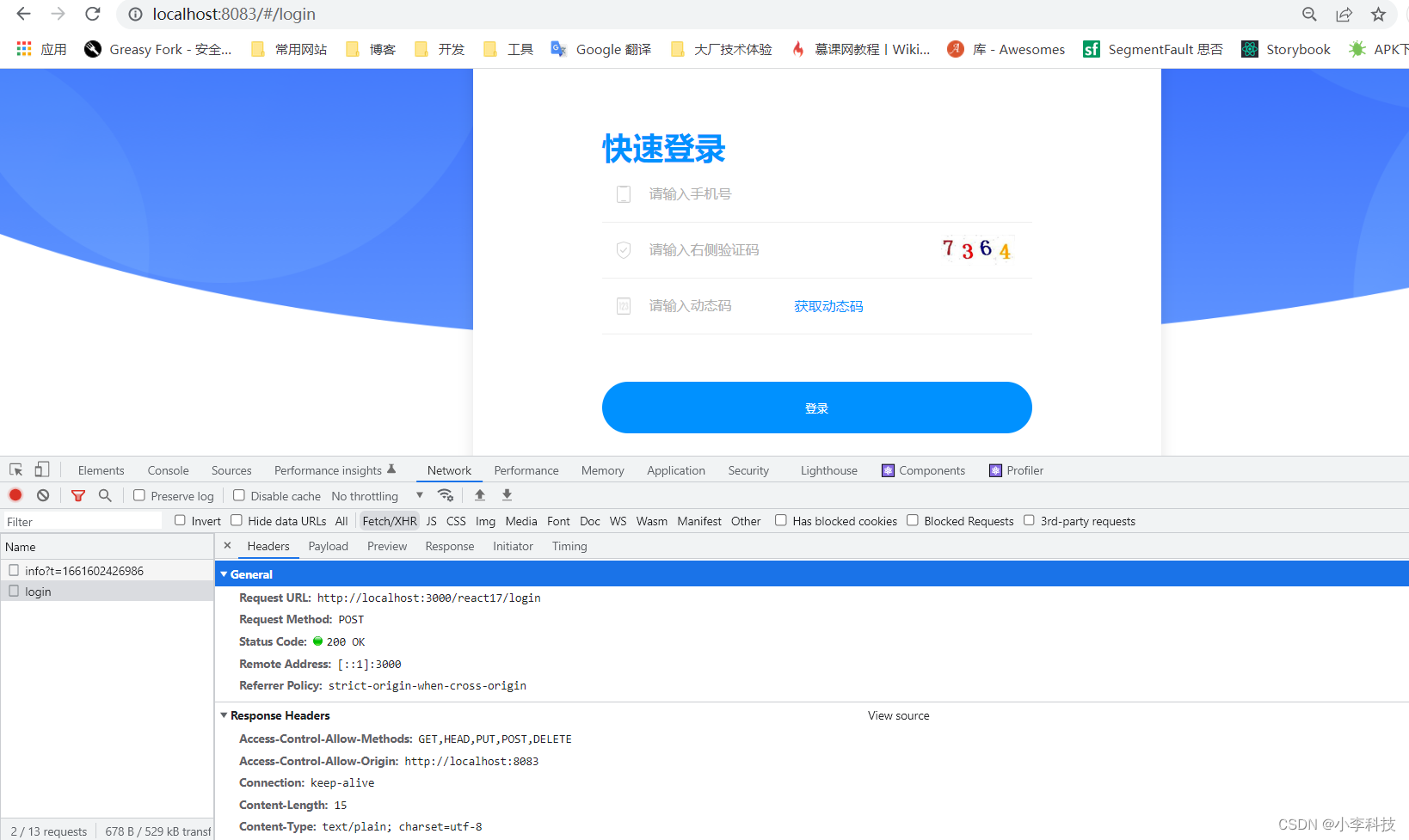This screenshot has width=1409, height=840.
Task: Click the share page icon in address bar
Action: (1344, 14)
